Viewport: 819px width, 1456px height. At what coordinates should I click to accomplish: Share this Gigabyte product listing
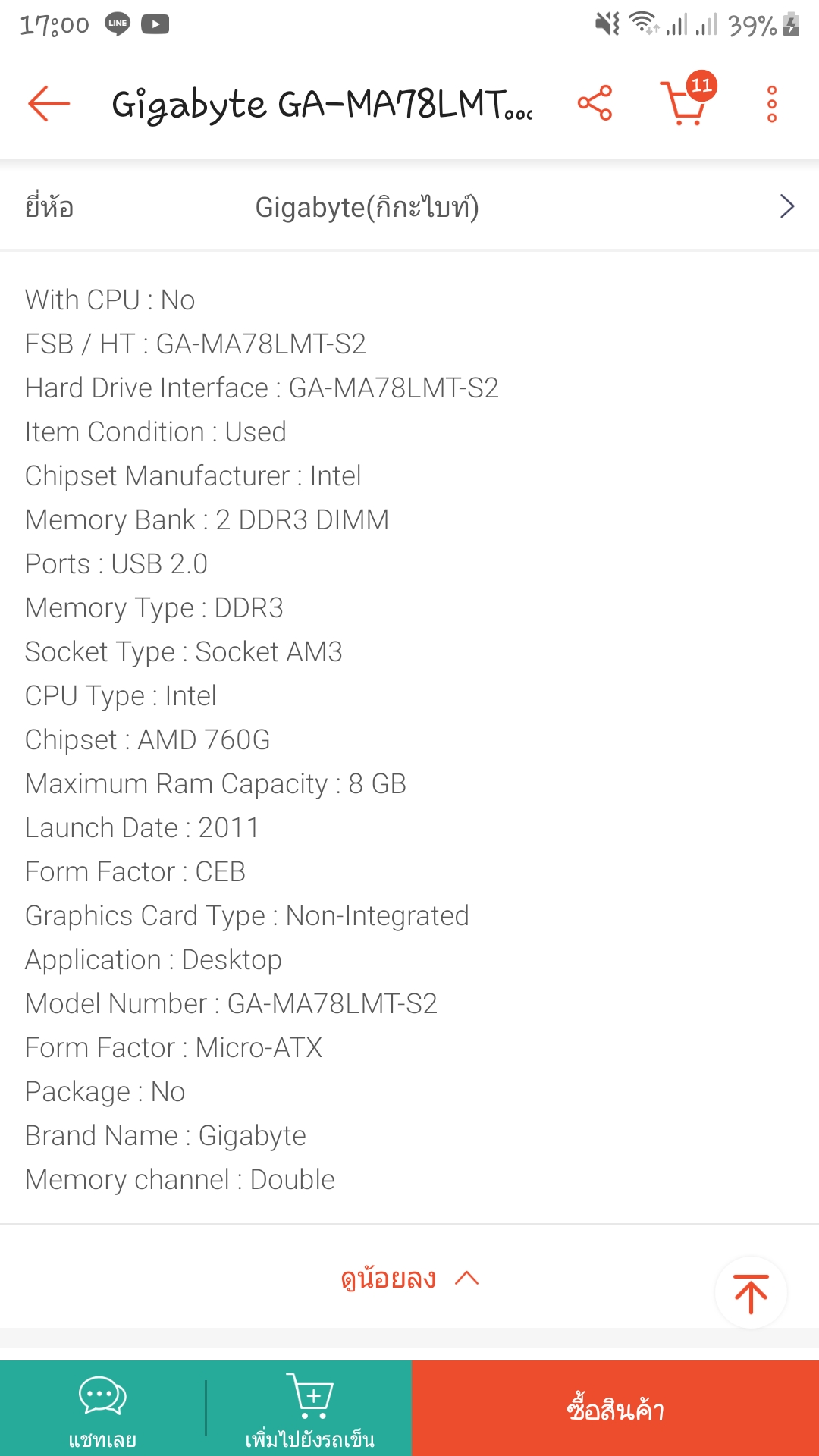pos(595,103)
